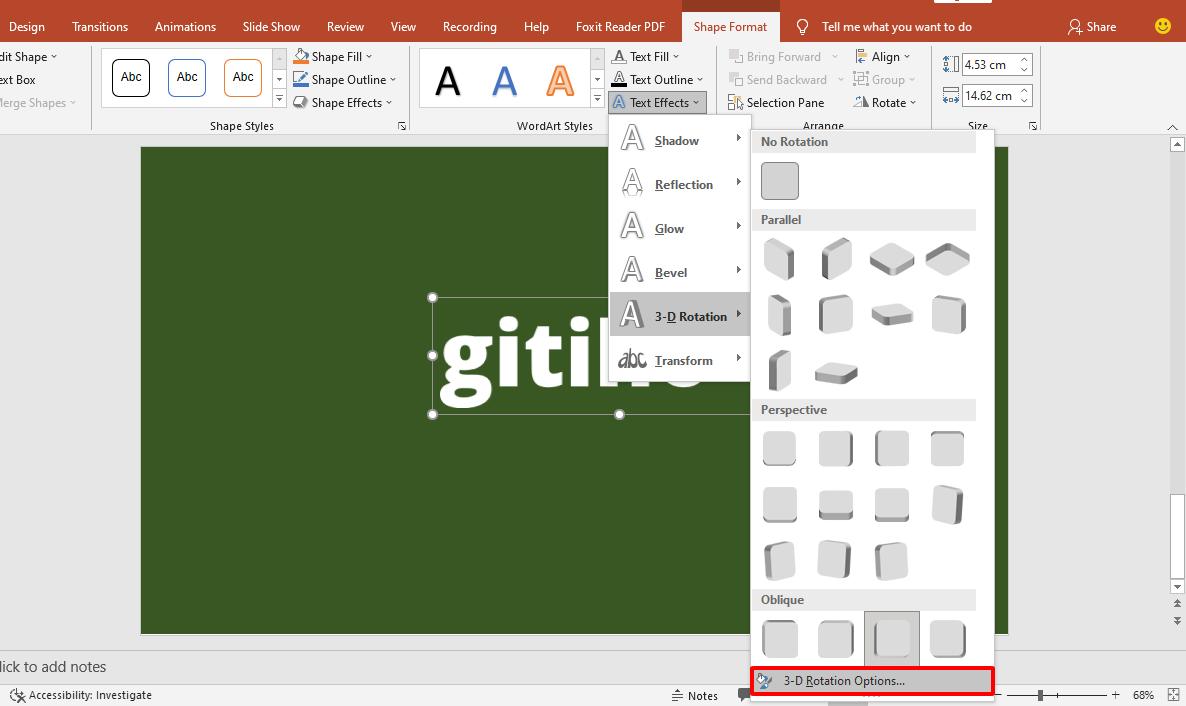
Task: Choose the black A WordArt style
Action: click(x=448, y=80)
